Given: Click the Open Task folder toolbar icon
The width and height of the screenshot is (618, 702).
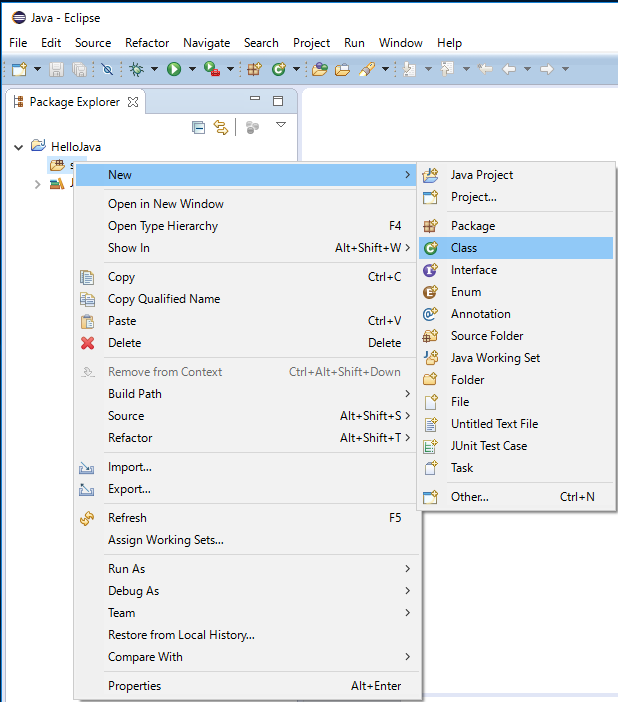Looking at the screenshot, I should tap(343, 69).
